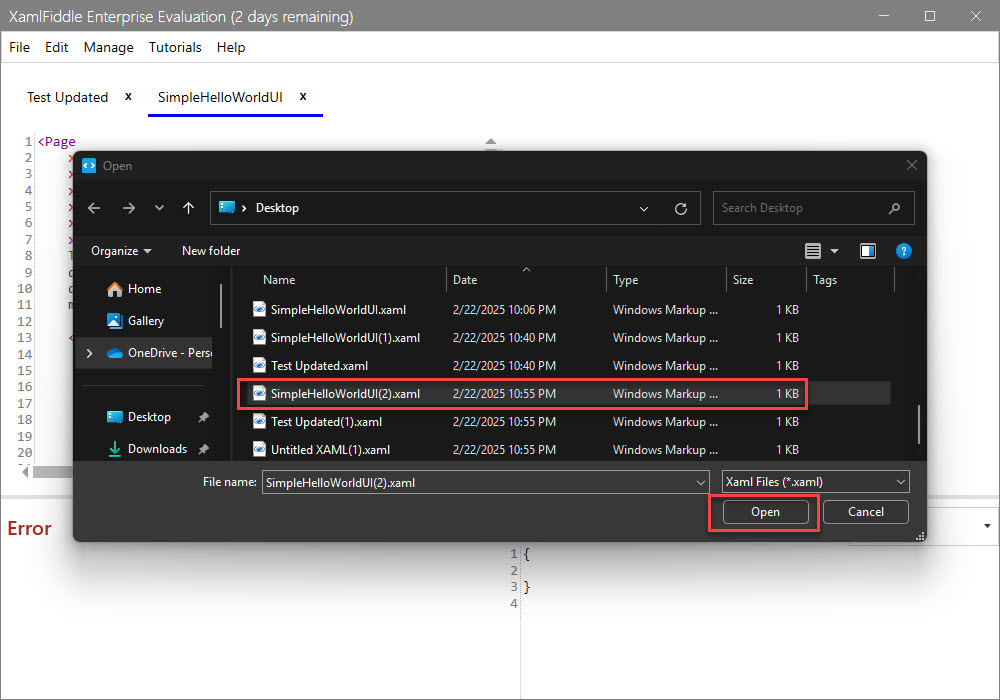Expand the address bar history dropdown

[644, 208]
